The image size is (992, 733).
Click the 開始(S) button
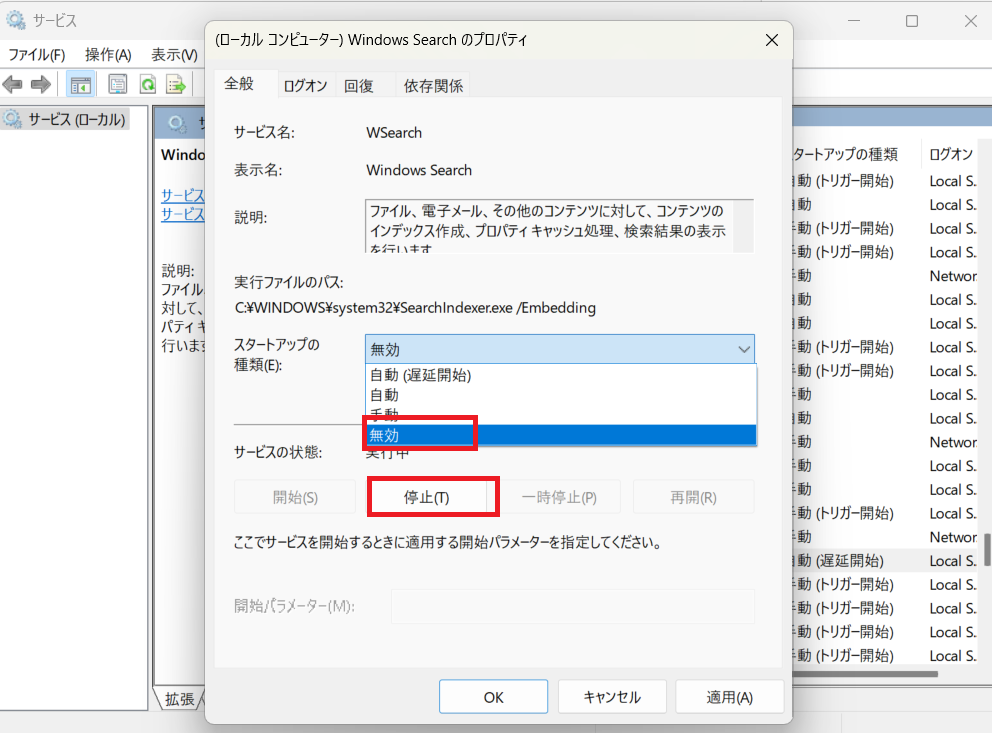(x=295, y=497)
